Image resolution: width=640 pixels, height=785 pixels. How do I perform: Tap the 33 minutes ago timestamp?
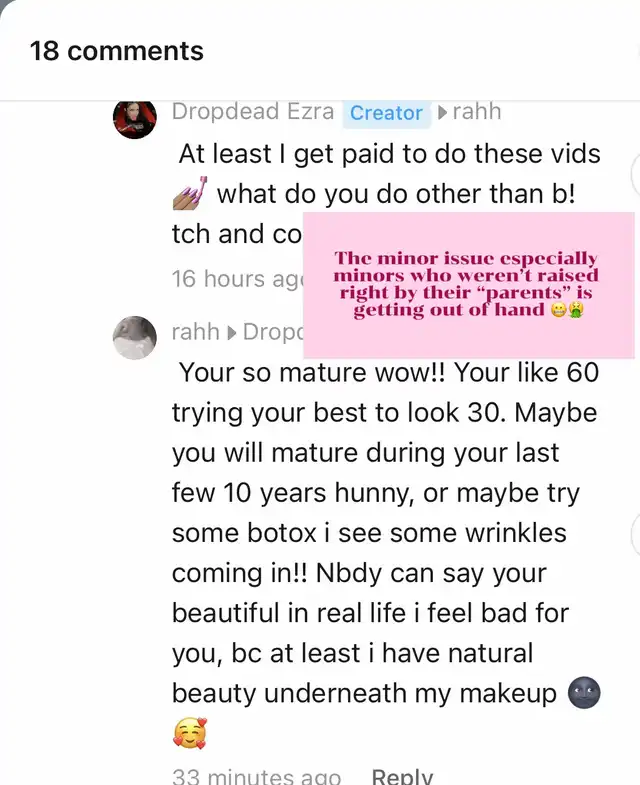pos(256,775)
